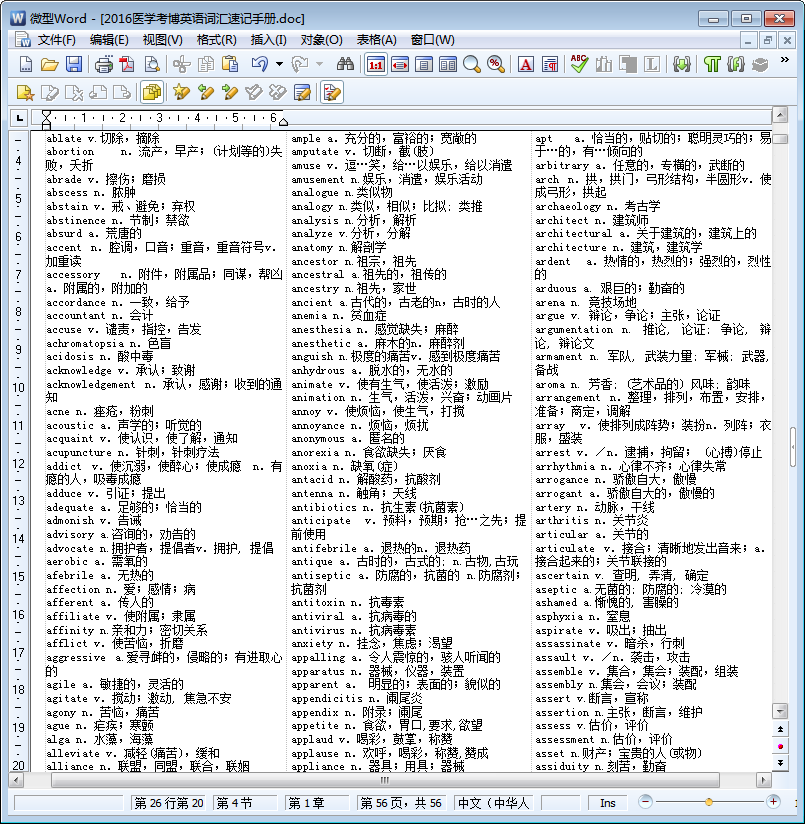Click the 中文 language status field

[x=494, y=803]
